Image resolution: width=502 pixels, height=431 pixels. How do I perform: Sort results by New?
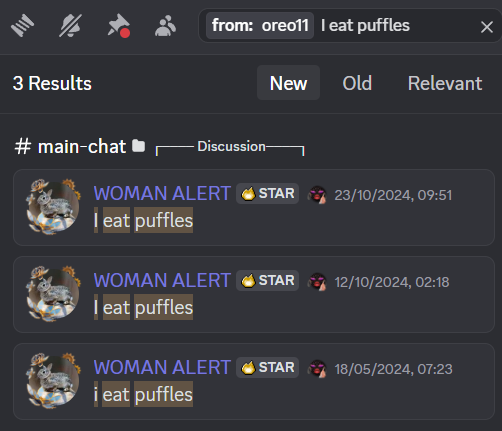pyautogui.click(x=288, y=83)
